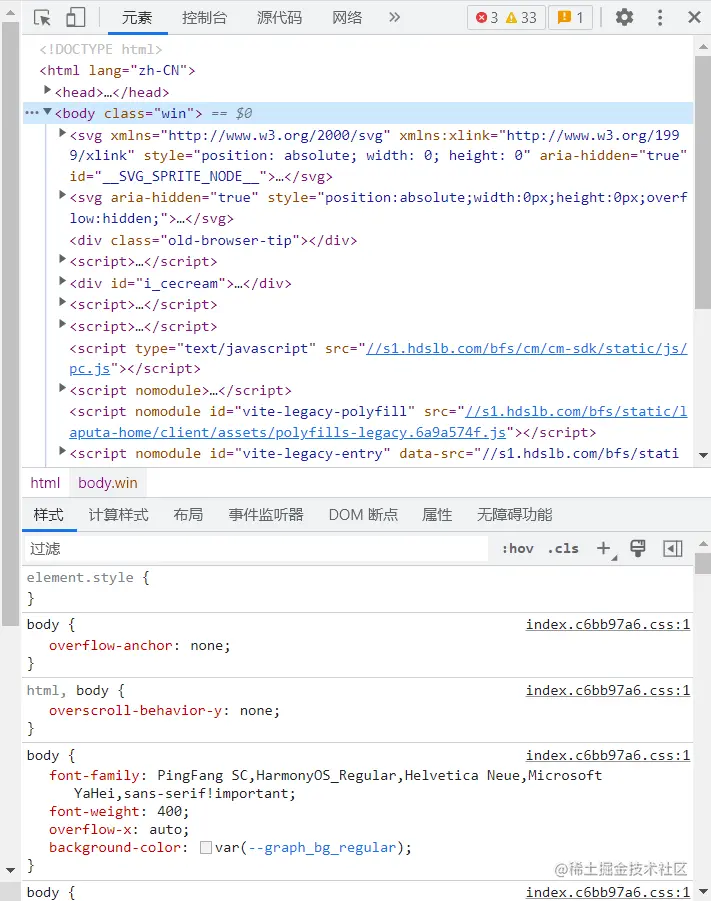Click the ellipsis actions on body row
The width and height of the screenshot is (711, 901).
pyautogui.click(x=32, y=113)
